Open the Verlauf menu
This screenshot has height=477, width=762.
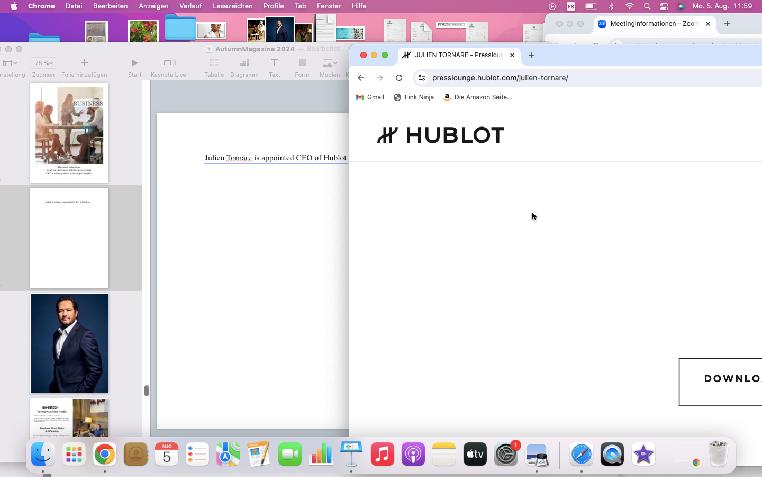coord(190,6)
